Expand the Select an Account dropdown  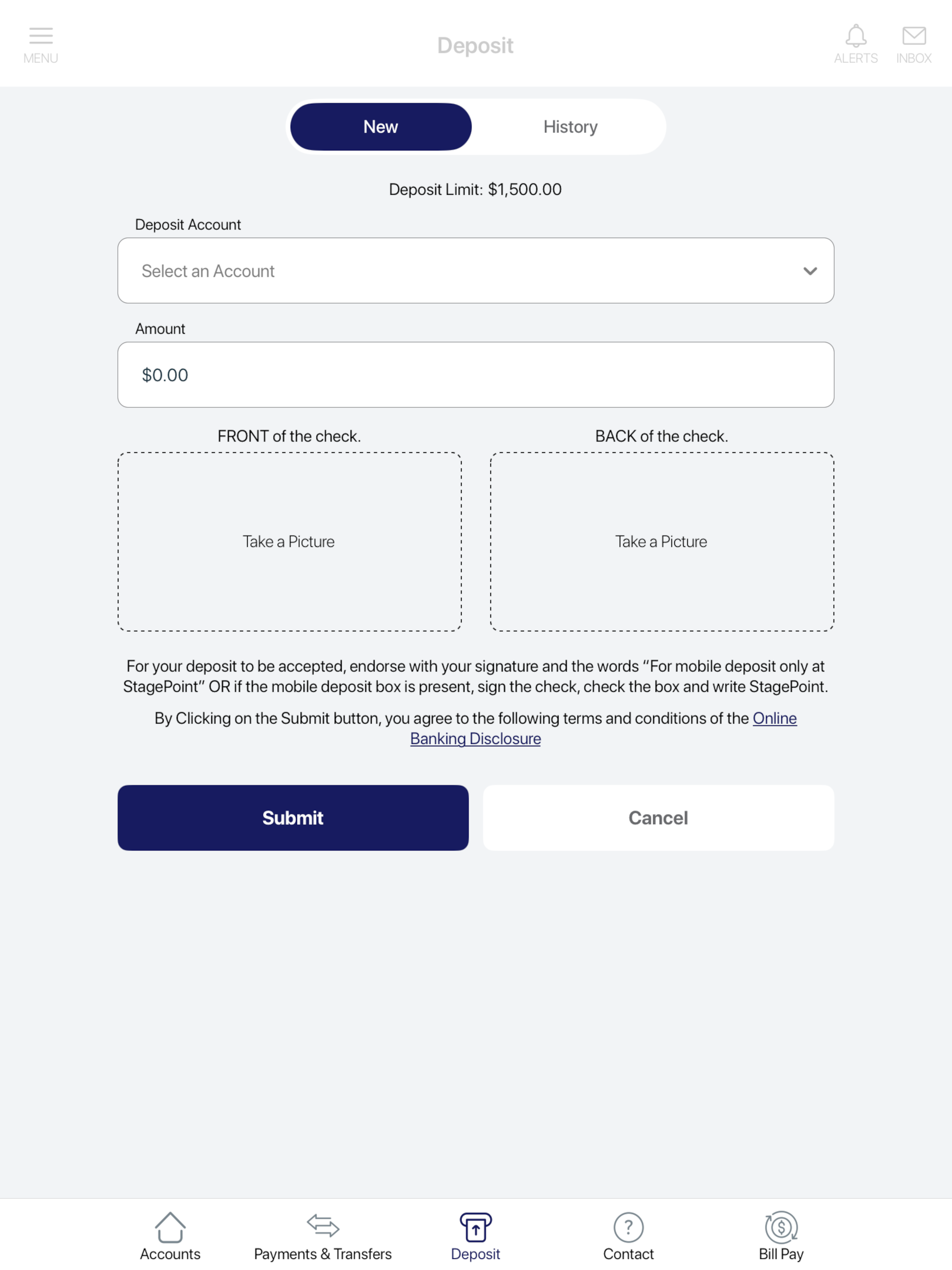pyautogui.click(x=476, y=270)
